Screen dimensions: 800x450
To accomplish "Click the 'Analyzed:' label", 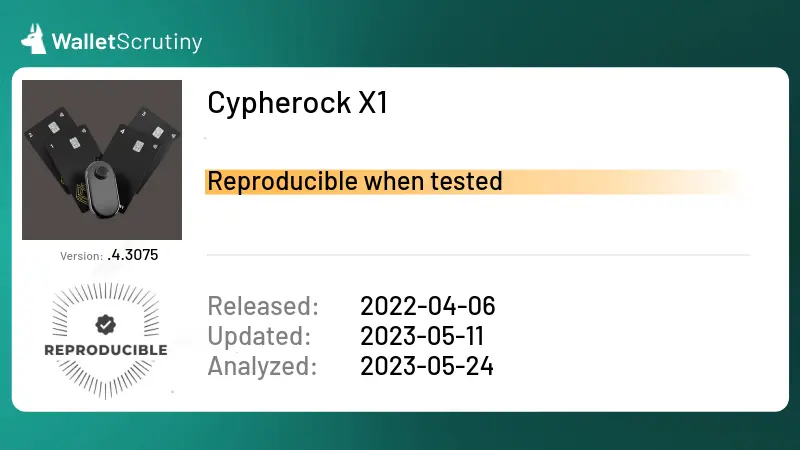I will [x=262, y=366].
